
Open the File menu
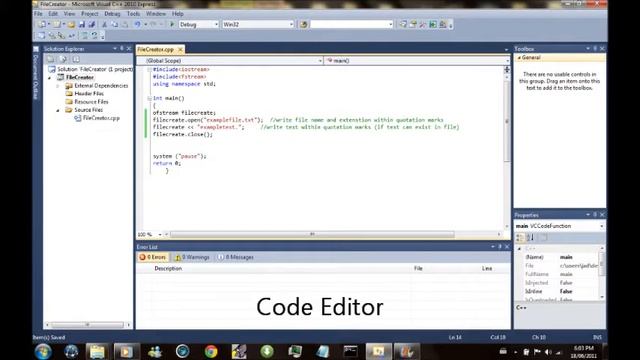(x=38, y=14)
